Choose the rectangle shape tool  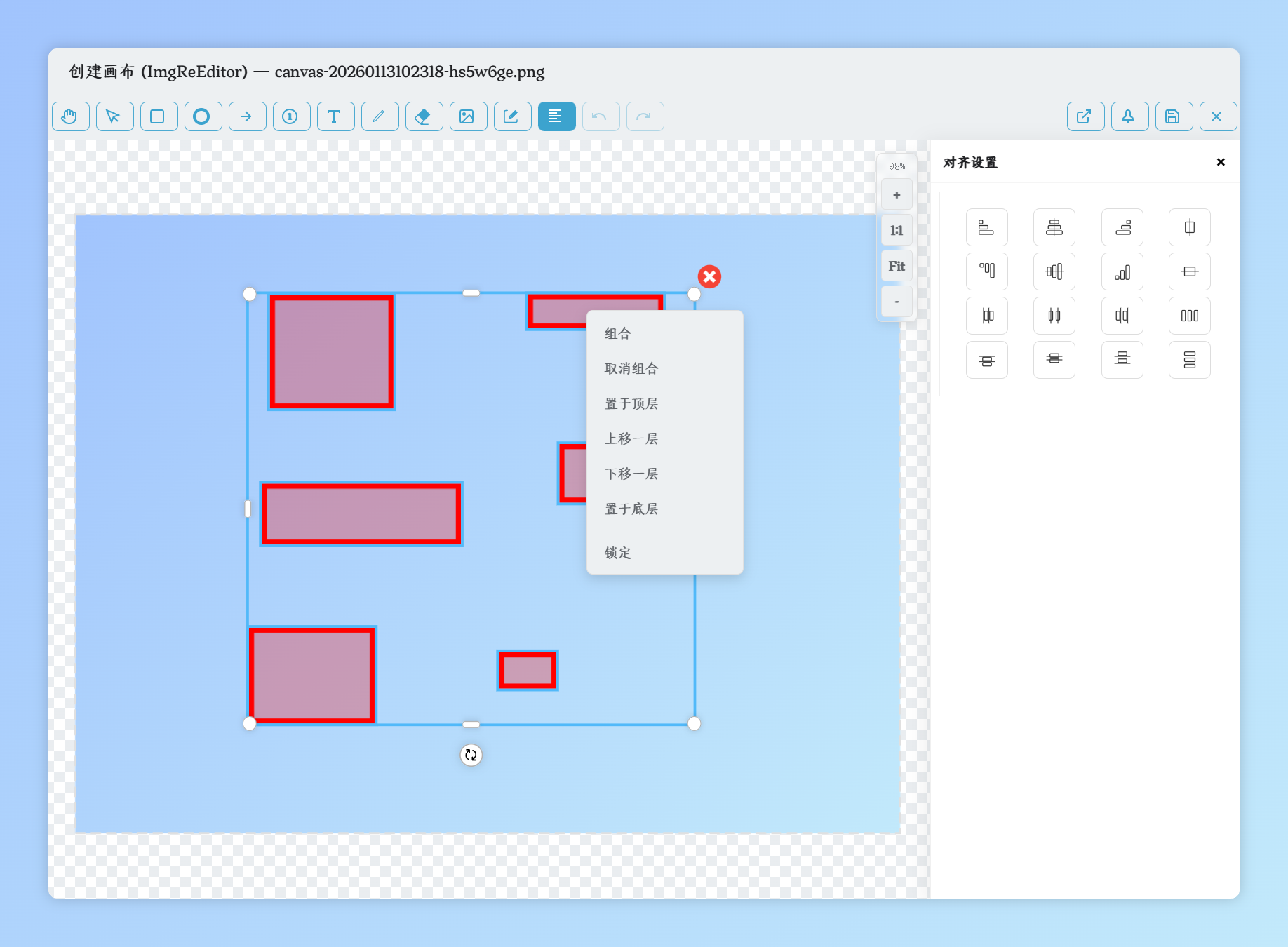159,116
